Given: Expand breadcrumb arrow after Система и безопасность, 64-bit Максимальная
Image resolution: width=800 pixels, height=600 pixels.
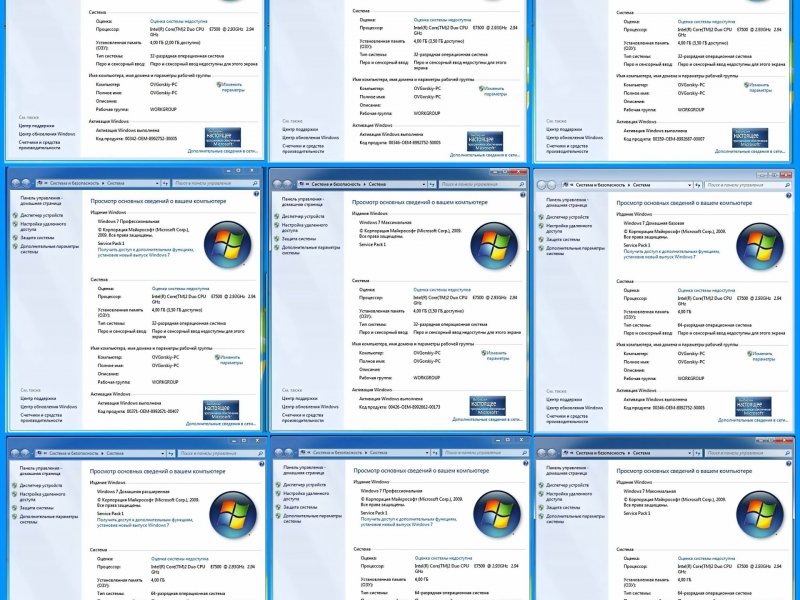Looking at the screenshot, I should point(629,453).
